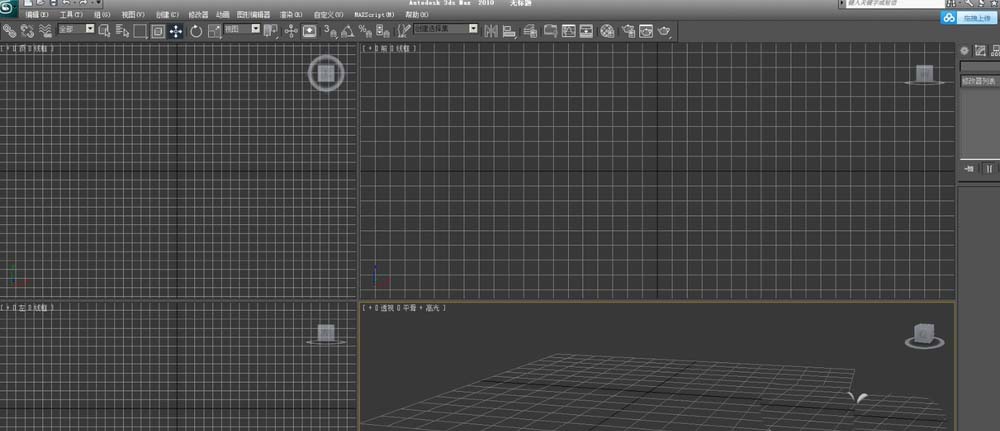Select the Link tool (Select and Link)
This screenshot has height=431, width=1000.
(x=9, y=31)
